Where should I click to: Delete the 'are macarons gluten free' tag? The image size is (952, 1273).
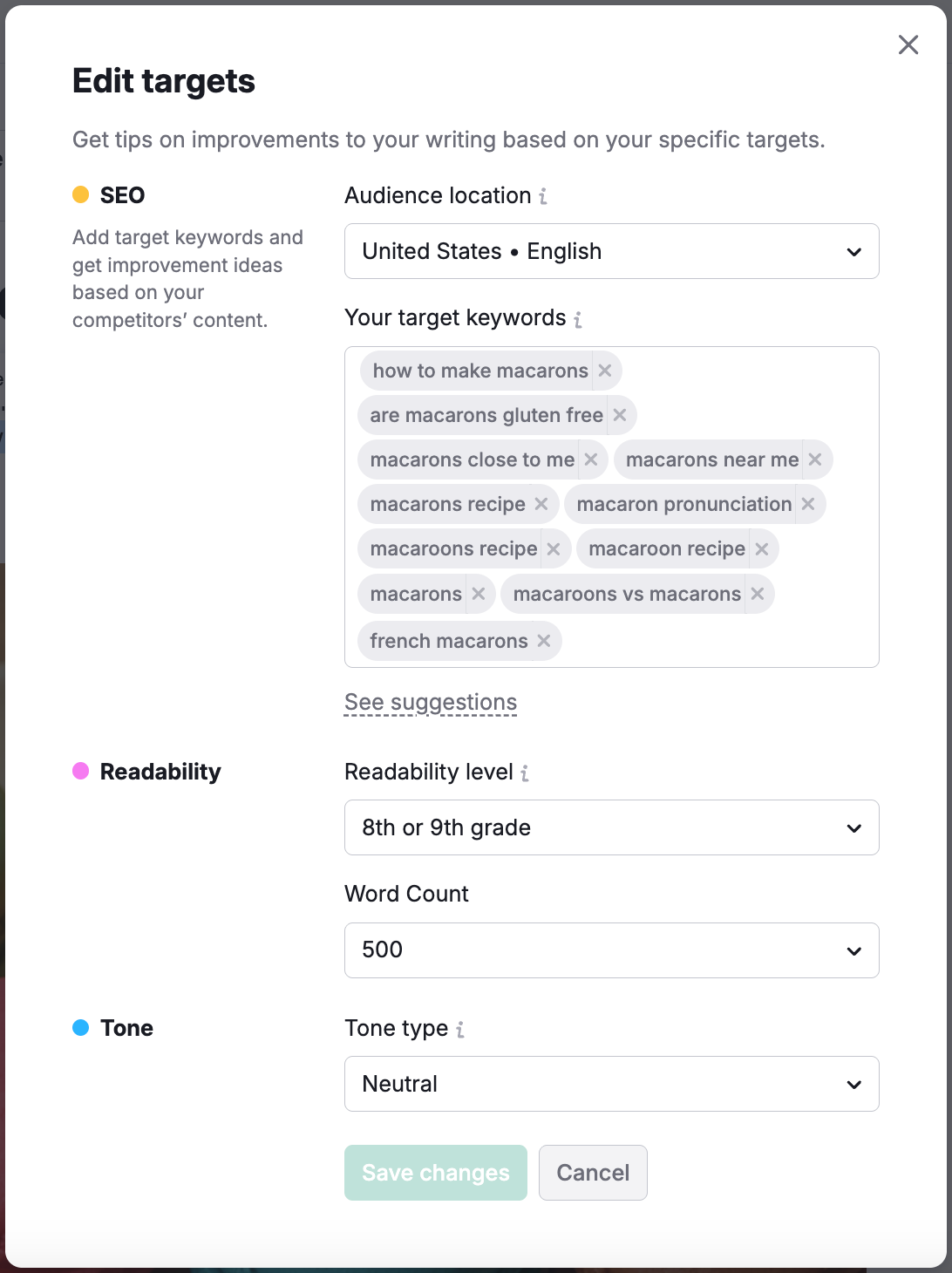coord(620,415)
